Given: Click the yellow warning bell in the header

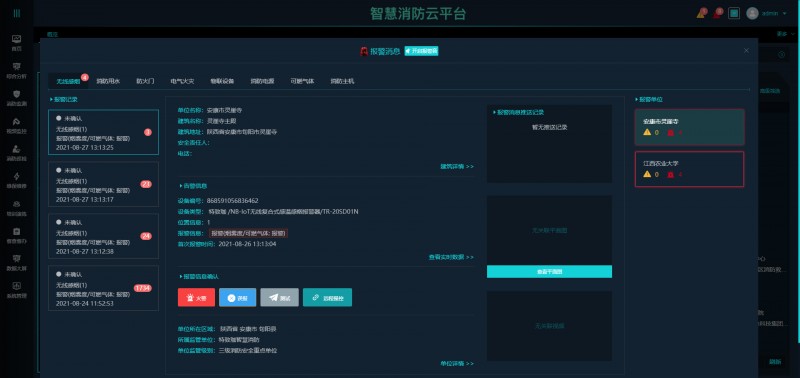Looking at the screenshot, I should coord(702,13).
